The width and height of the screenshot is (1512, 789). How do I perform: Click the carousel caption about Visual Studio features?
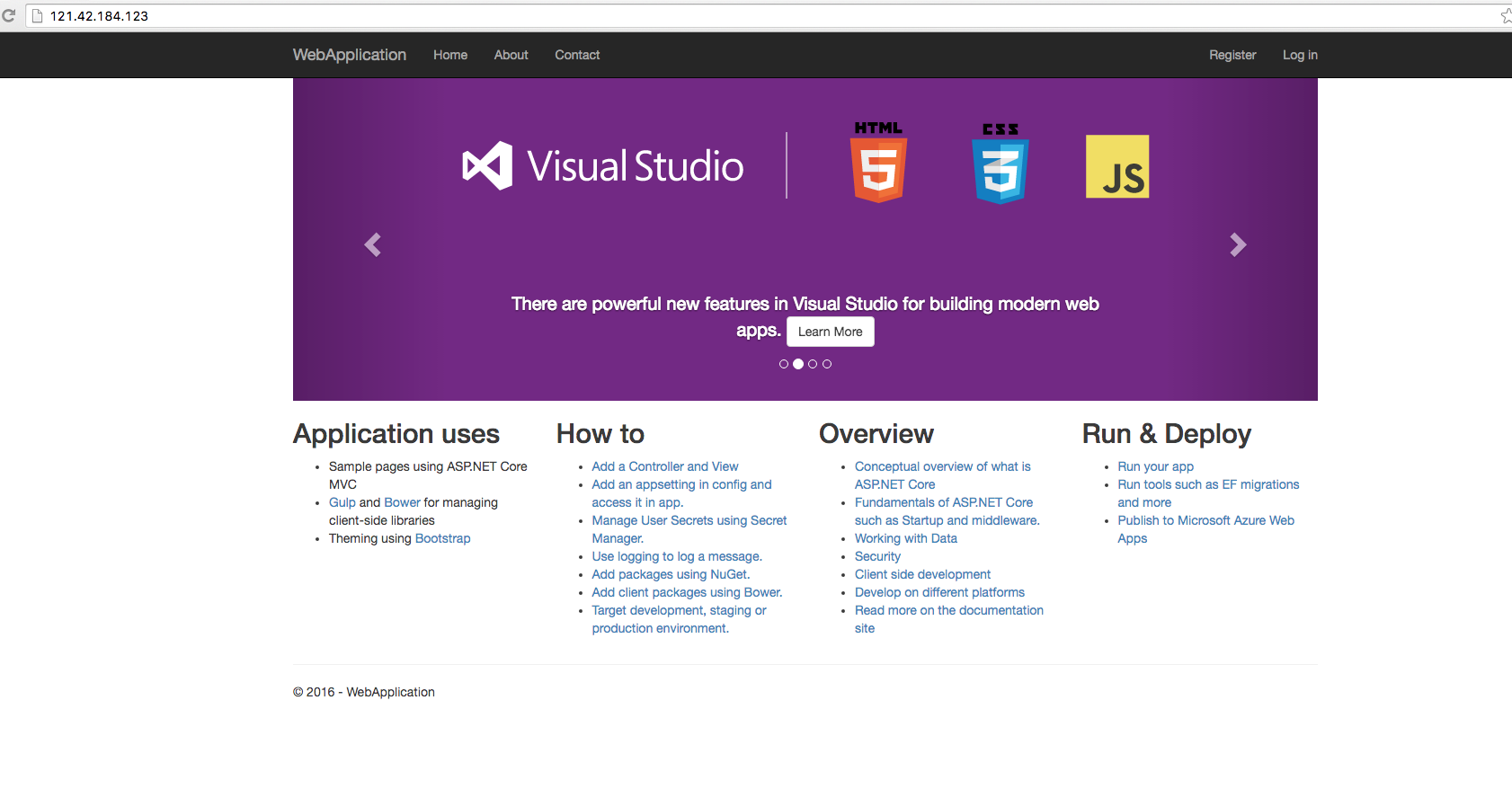pyautogui.click(x=805, y=316)
